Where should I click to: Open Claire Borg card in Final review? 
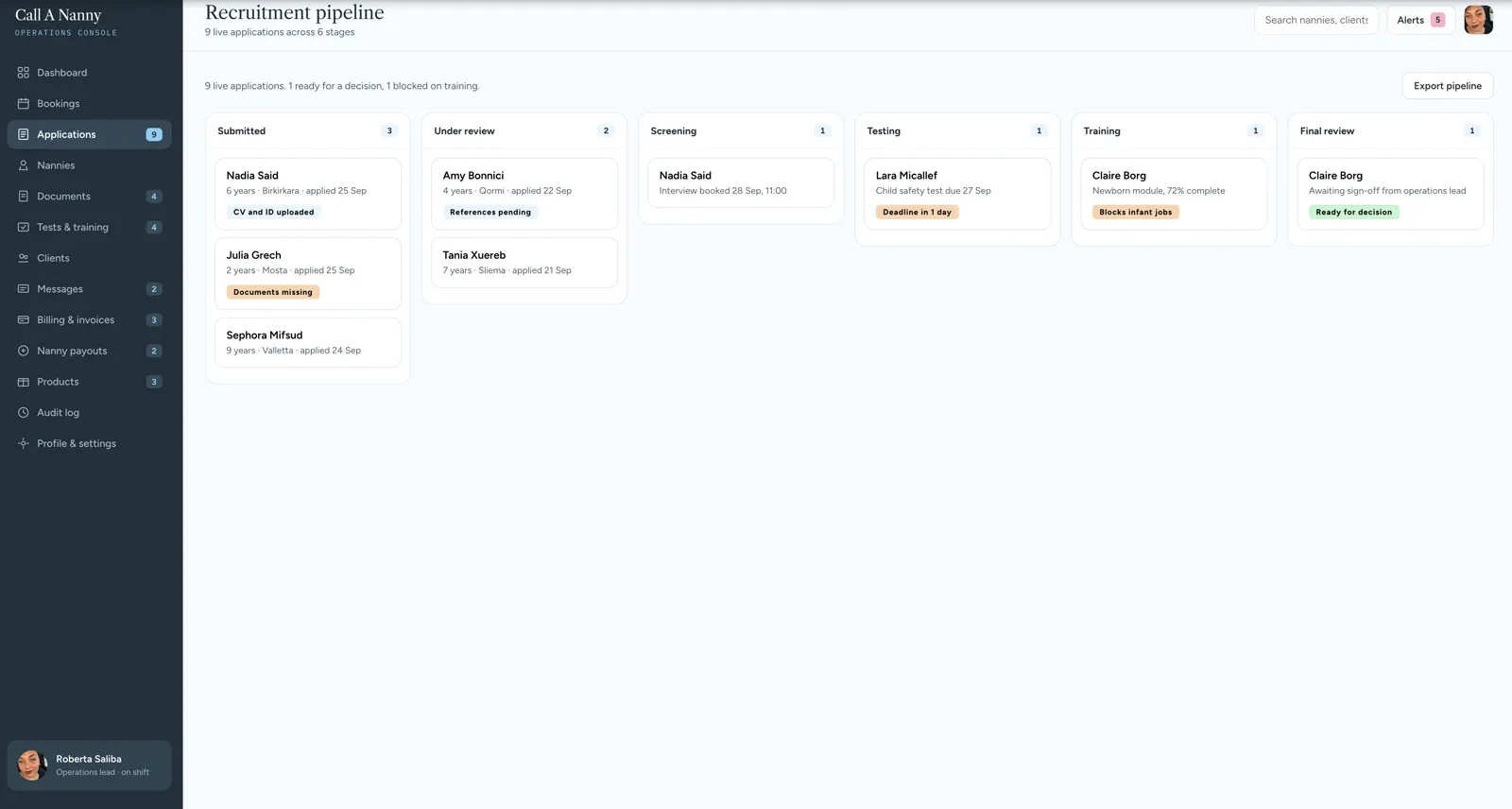(x=1390, y=194)
